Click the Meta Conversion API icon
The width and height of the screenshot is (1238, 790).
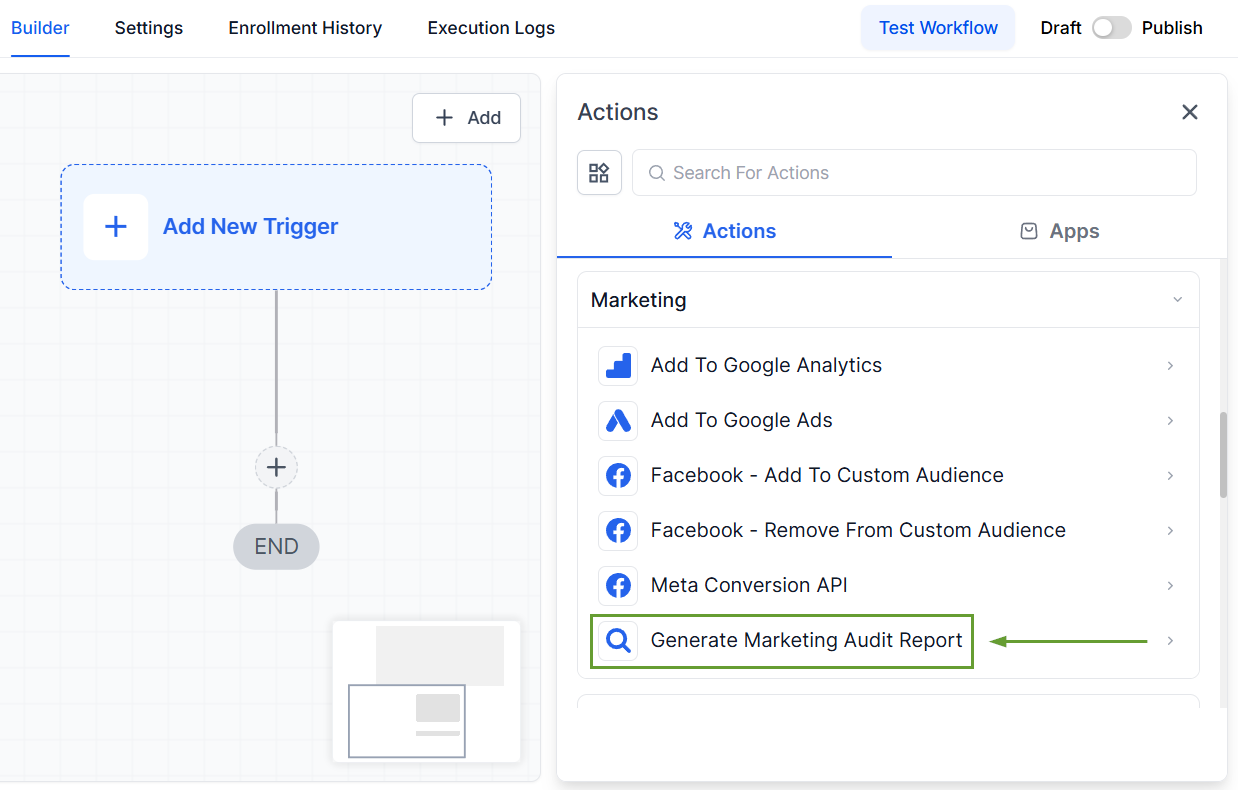[x=618, y=586]
